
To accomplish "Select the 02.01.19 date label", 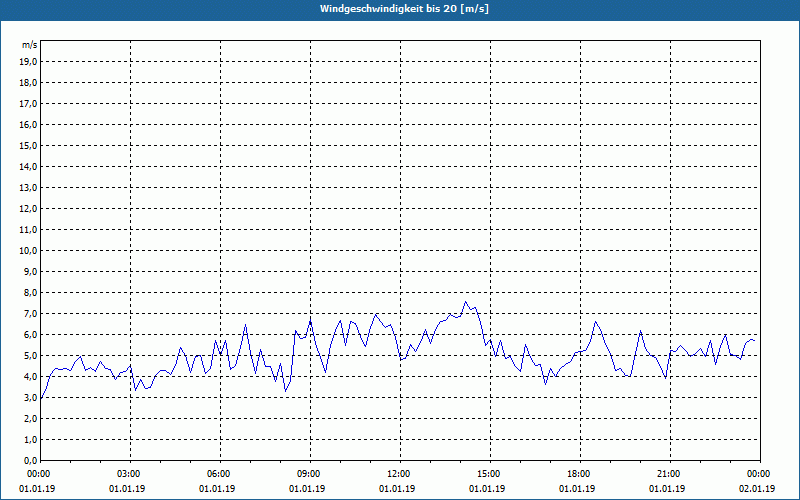I will point(757,489).
